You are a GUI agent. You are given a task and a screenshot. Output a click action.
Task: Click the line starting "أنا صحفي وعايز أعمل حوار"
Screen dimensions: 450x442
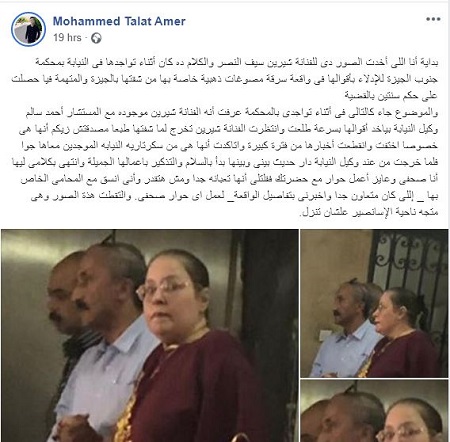click(x=229, y=179)
